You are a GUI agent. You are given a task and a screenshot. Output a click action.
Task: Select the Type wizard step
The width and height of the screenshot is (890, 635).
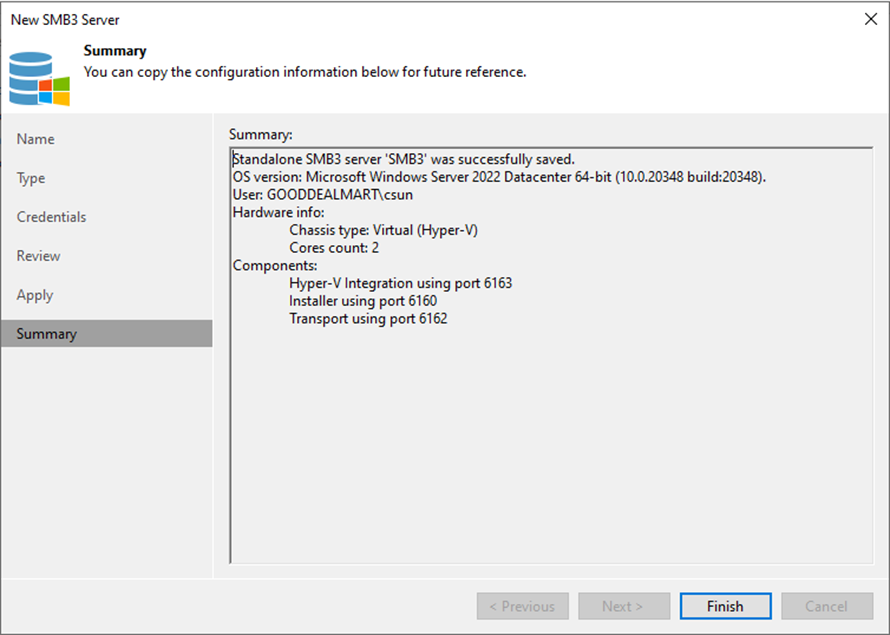point(31,178)
